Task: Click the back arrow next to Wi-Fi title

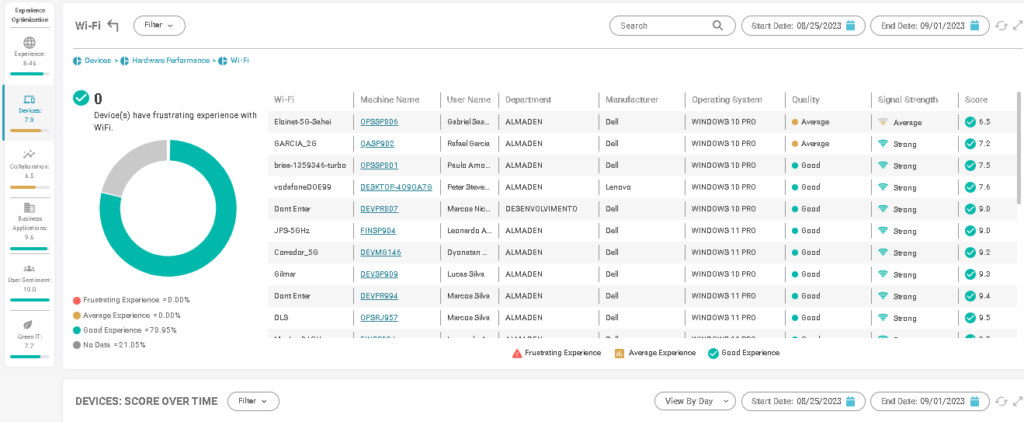Action: (x=113, y=26)
